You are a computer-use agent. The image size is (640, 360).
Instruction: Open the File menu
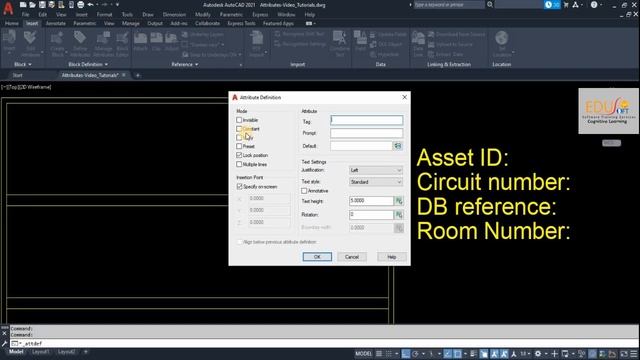tap(25, 14)
